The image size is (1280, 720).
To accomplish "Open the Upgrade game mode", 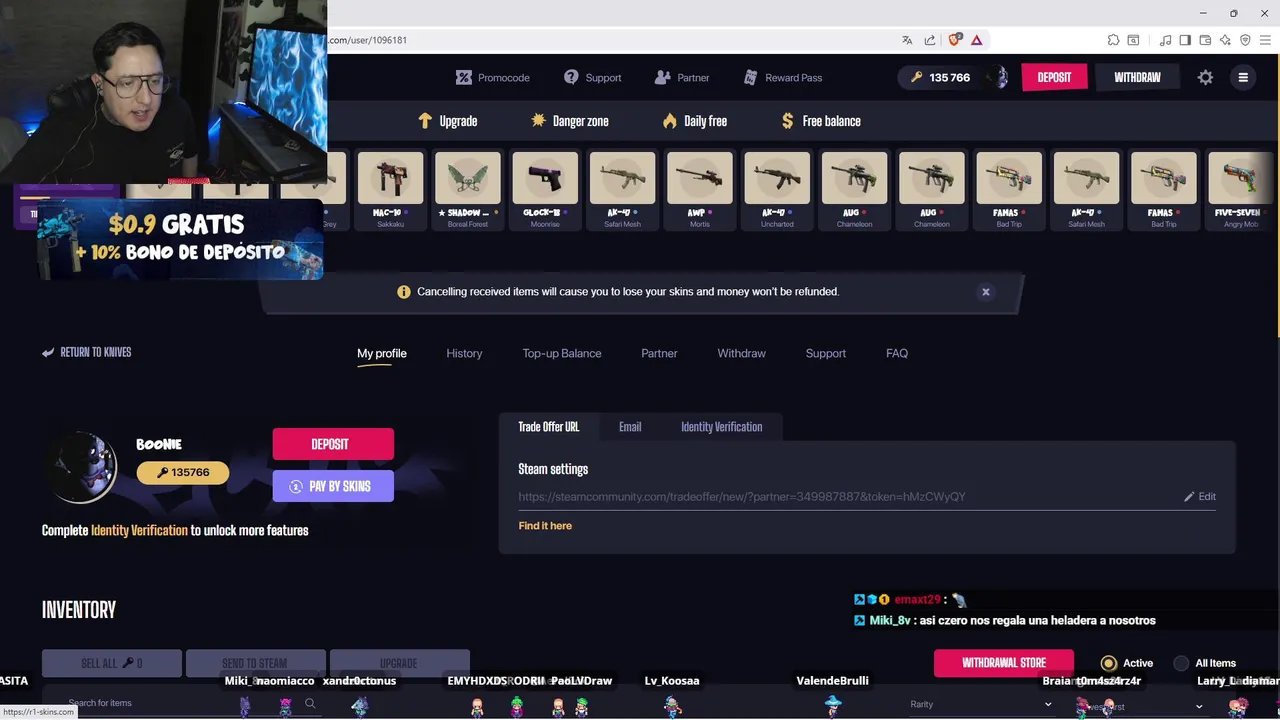I will tap(448, 121).
